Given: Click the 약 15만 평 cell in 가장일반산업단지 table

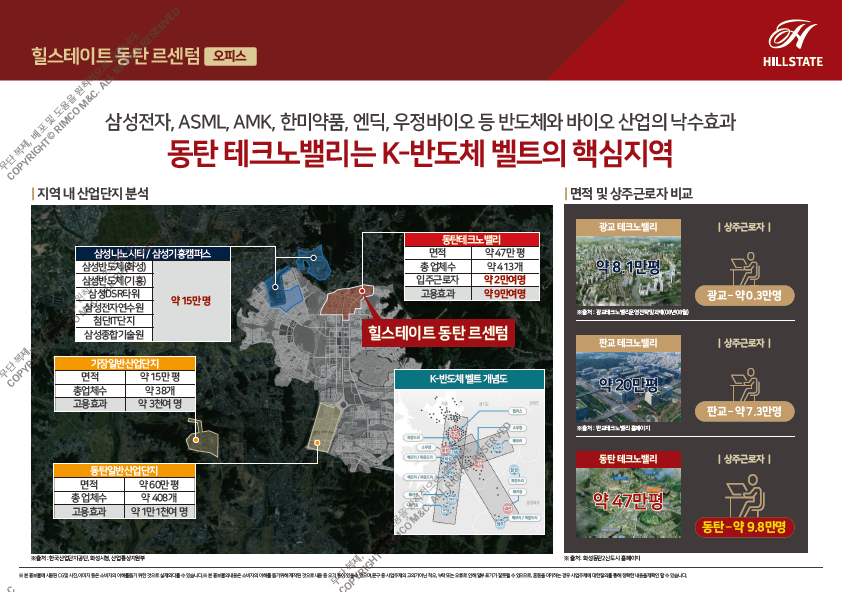Looking at the screenshot, I should click(x=159, y=377).
